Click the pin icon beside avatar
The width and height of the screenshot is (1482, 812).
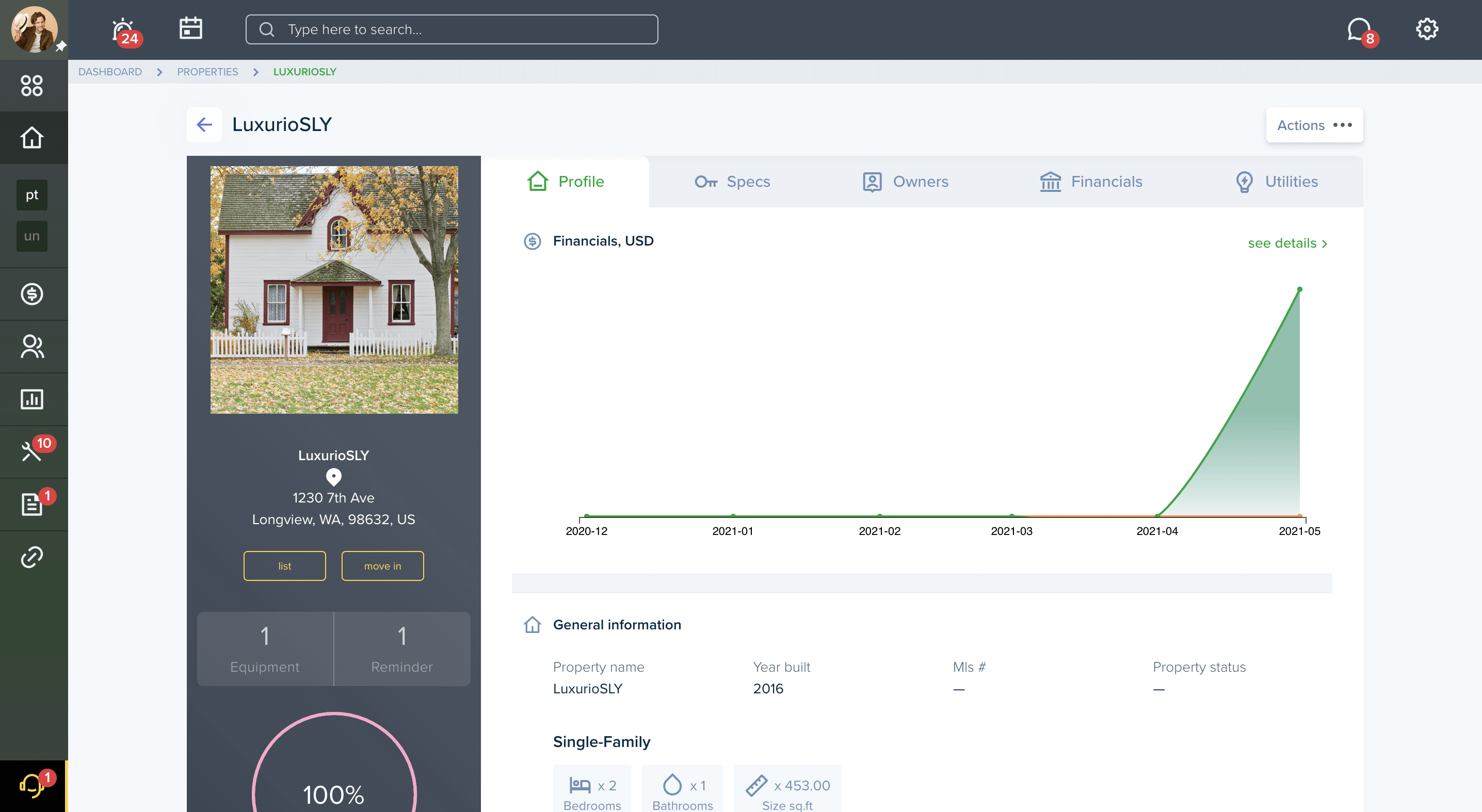(60, 46)
